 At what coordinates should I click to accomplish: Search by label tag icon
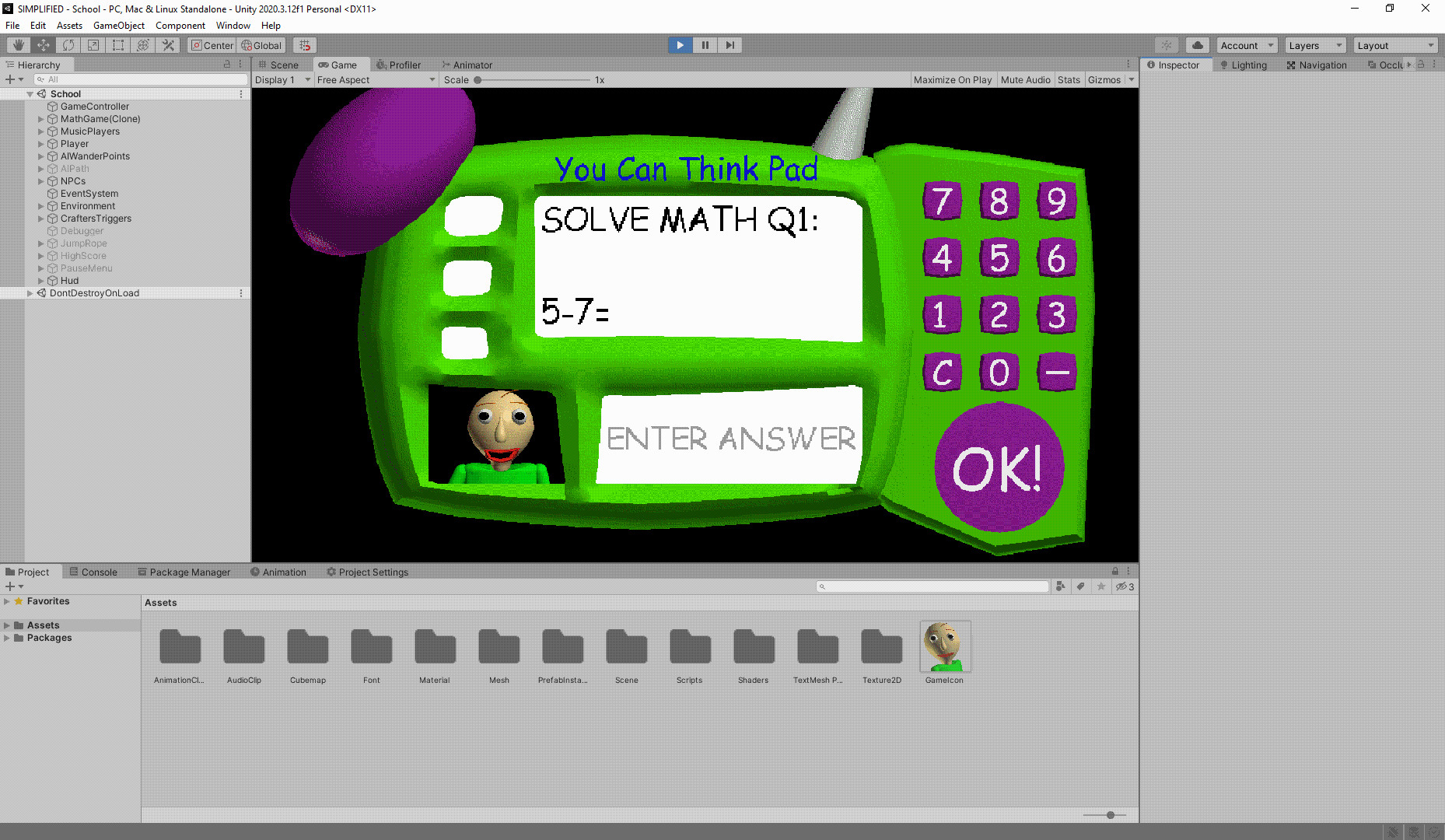coord(1080,586)
